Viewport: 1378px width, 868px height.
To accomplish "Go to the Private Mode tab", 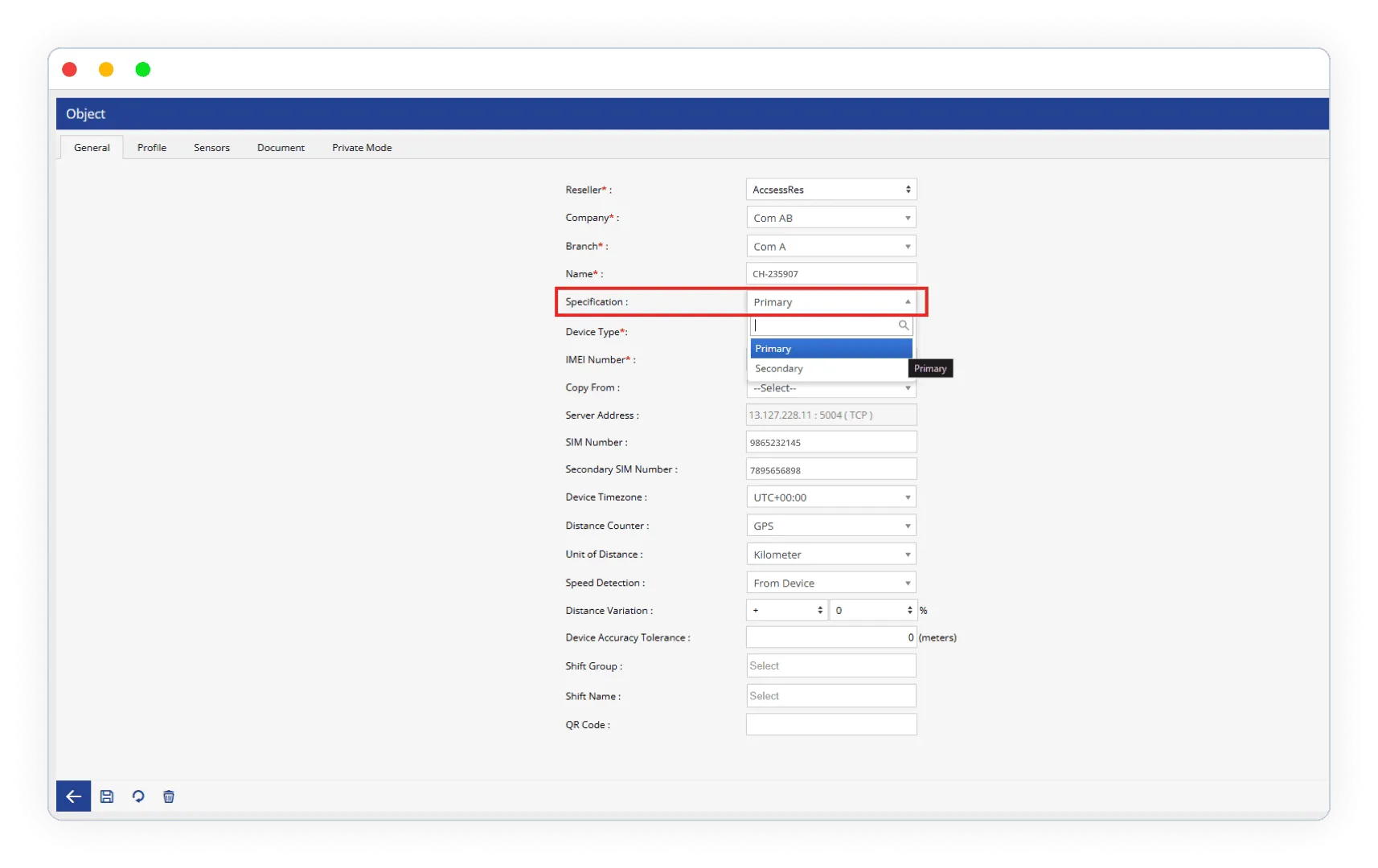I will click(x=362, y=148).
